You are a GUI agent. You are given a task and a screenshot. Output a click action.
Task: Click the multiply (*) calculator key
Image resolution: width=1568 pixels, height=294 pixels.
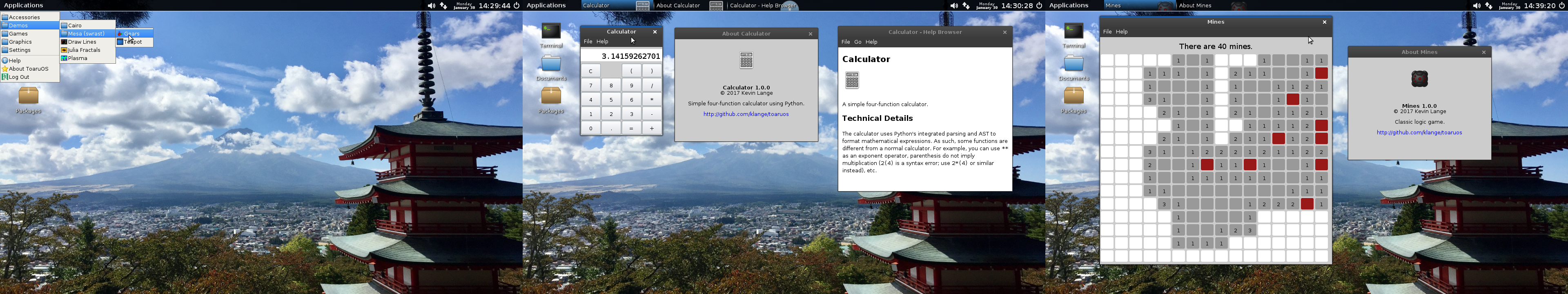[x=652, y=100]
